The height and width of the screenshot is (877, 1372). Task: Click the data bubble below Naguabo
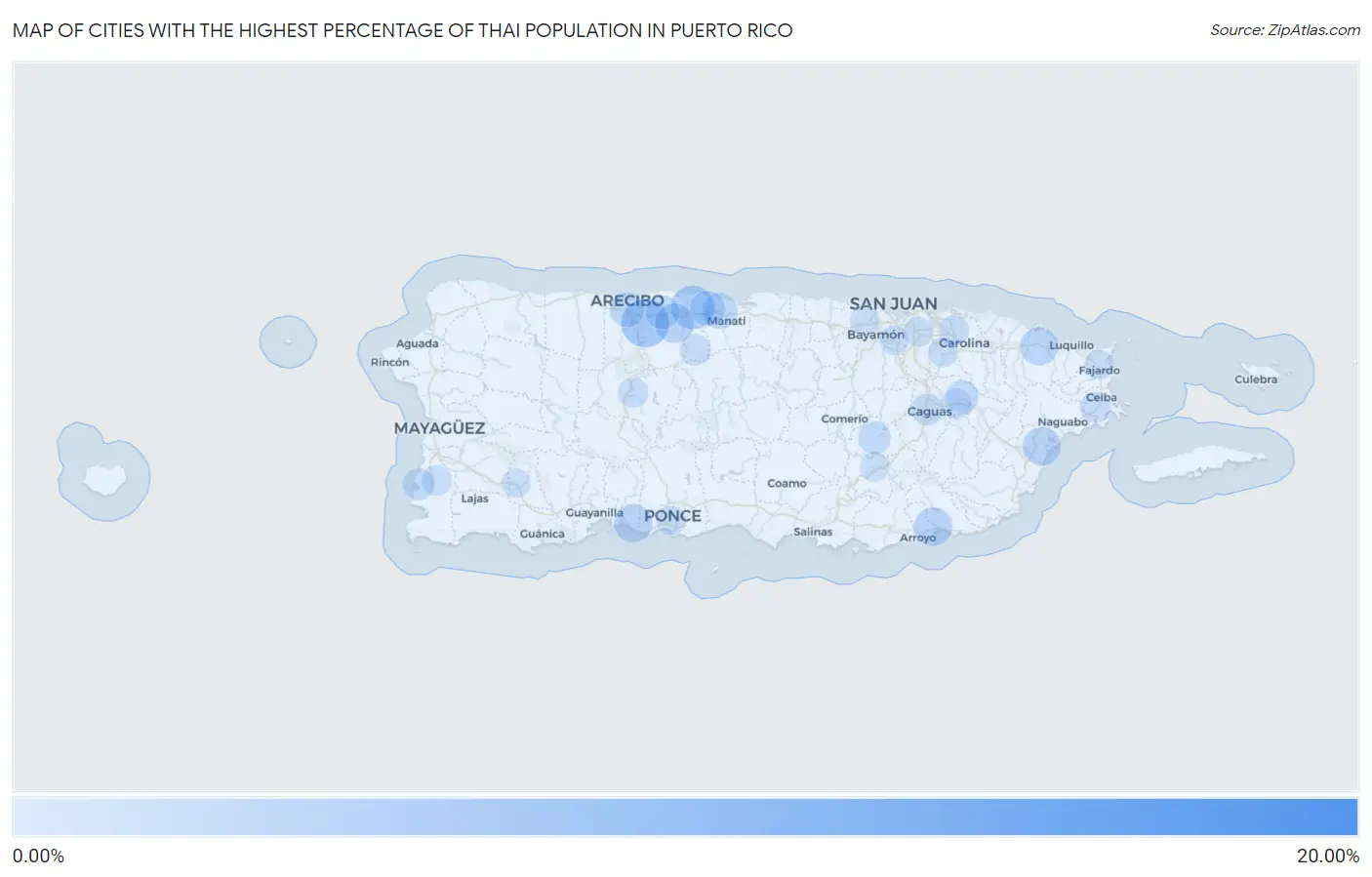1041,446
